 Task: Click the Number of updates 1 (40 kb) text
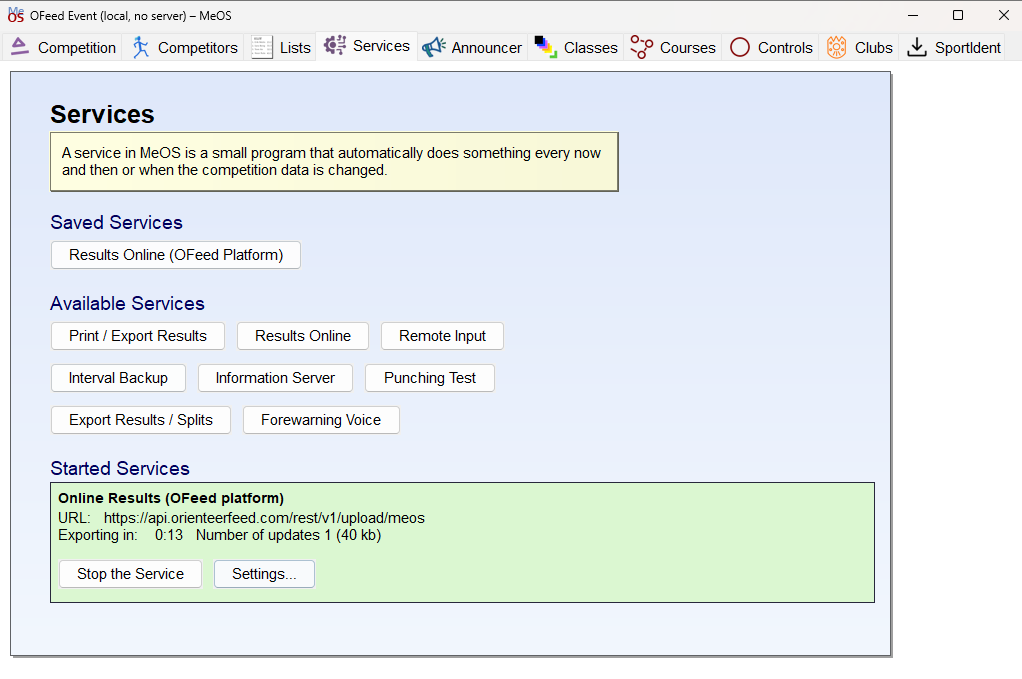click(x=289, y=535)
